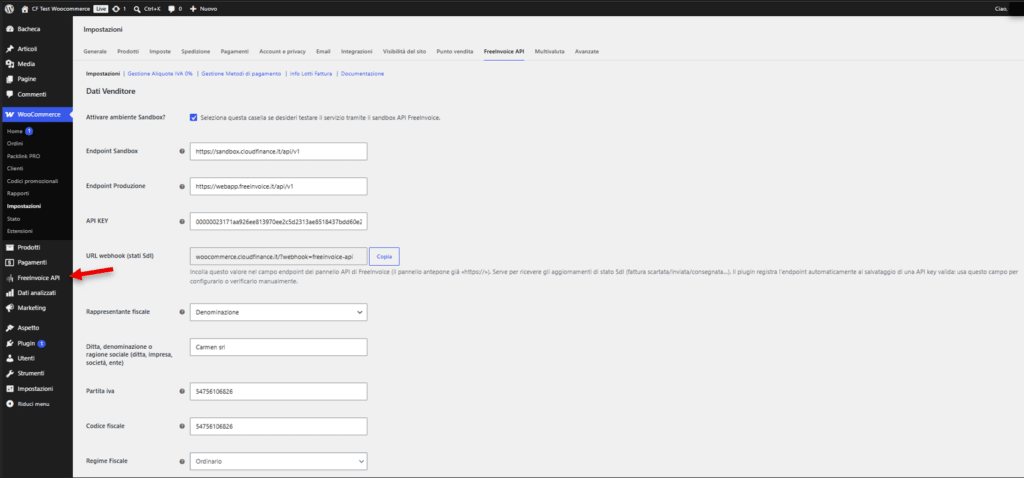Click help icon next to Rappresentante fiscale
The height and width of the screenshot is (478, 1024).
coord(182,312)
